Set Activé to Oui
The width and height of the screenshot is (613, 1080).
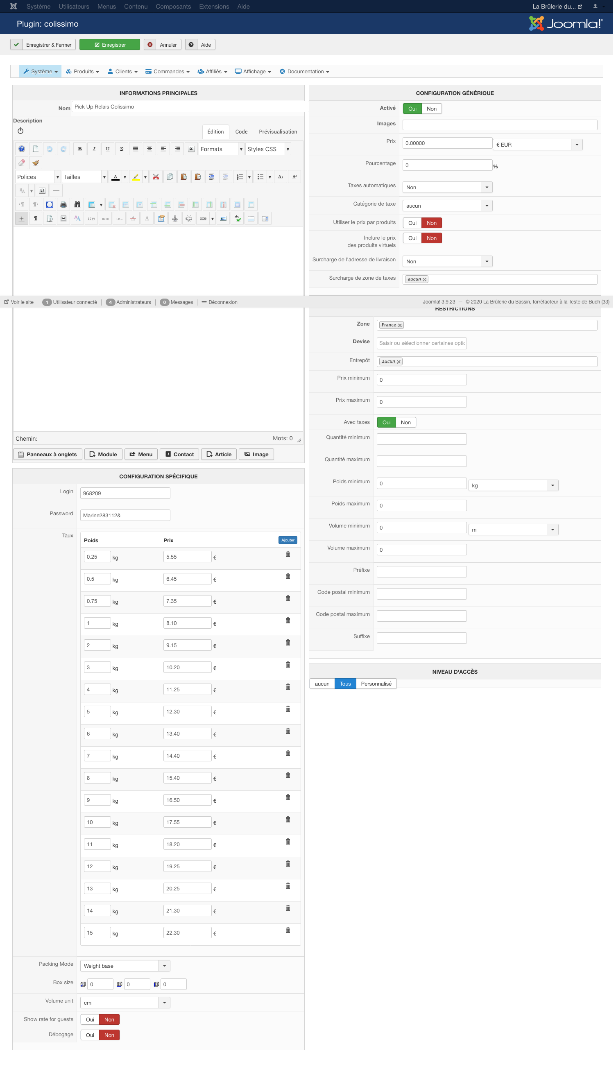[412, 109]
